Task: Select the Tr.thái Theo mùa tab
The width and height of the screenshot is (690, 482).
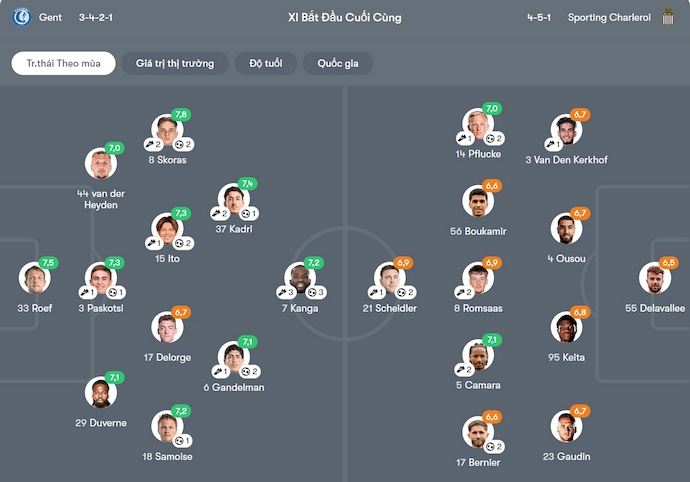Action: [x=64, y=63]
